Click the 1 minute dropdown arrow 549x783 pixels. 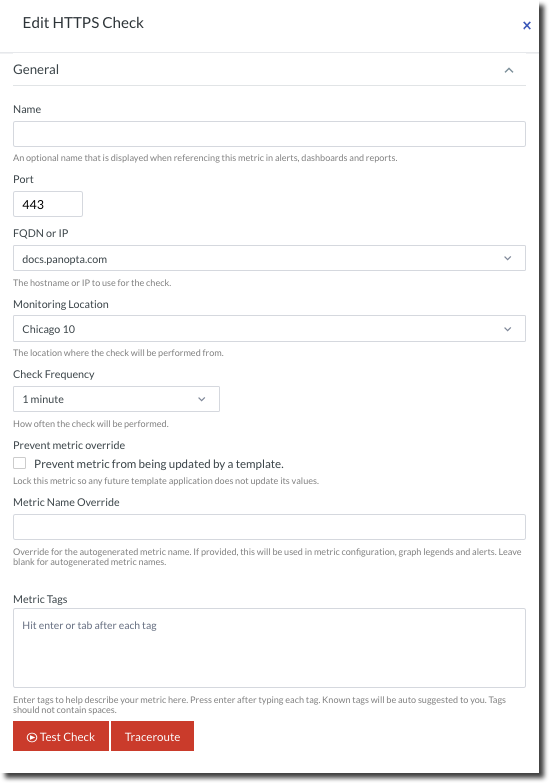click(202, 399)
